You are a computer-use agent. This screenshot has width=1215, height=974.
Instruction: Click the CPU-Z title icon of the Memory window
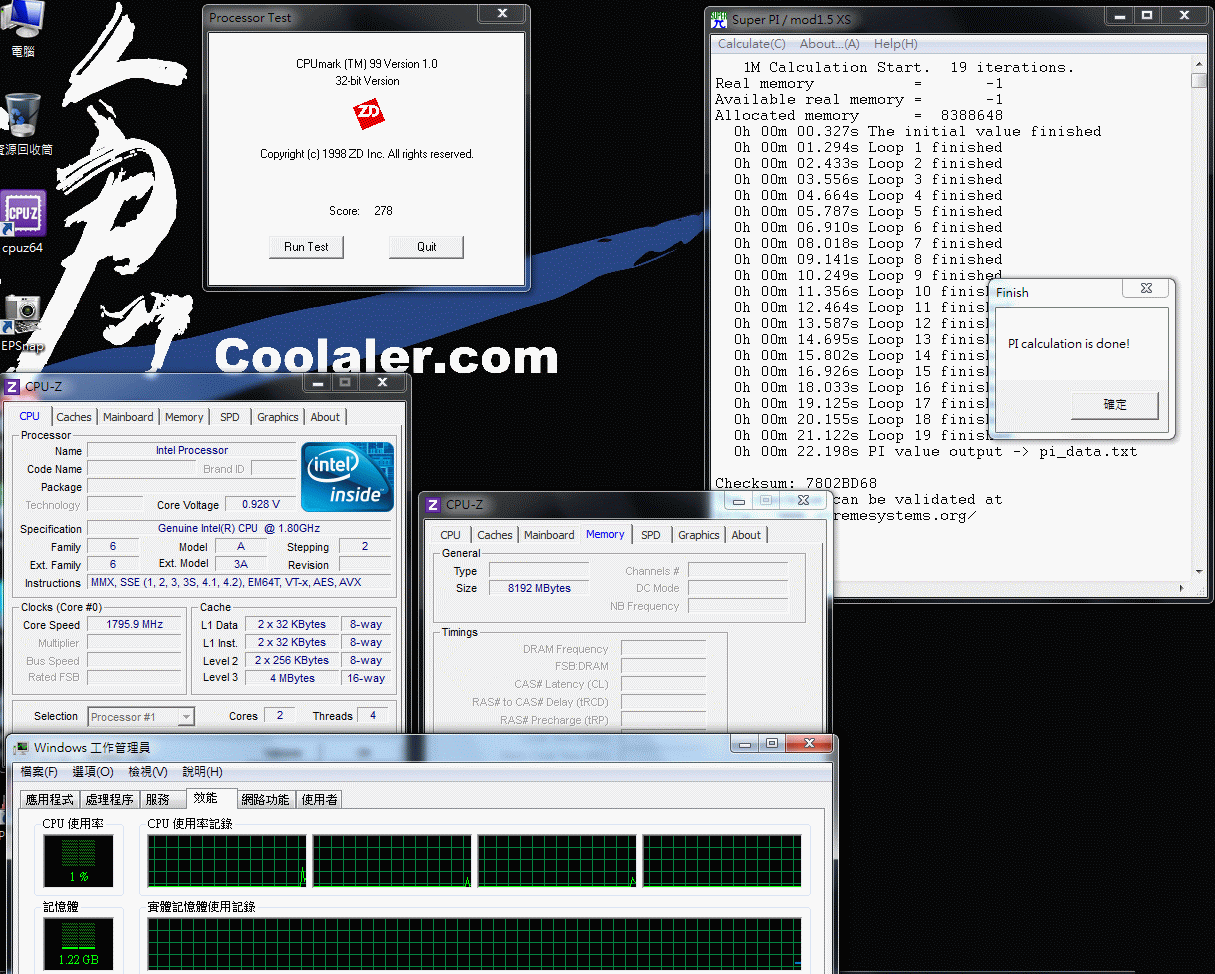click(x=433, y=505)
